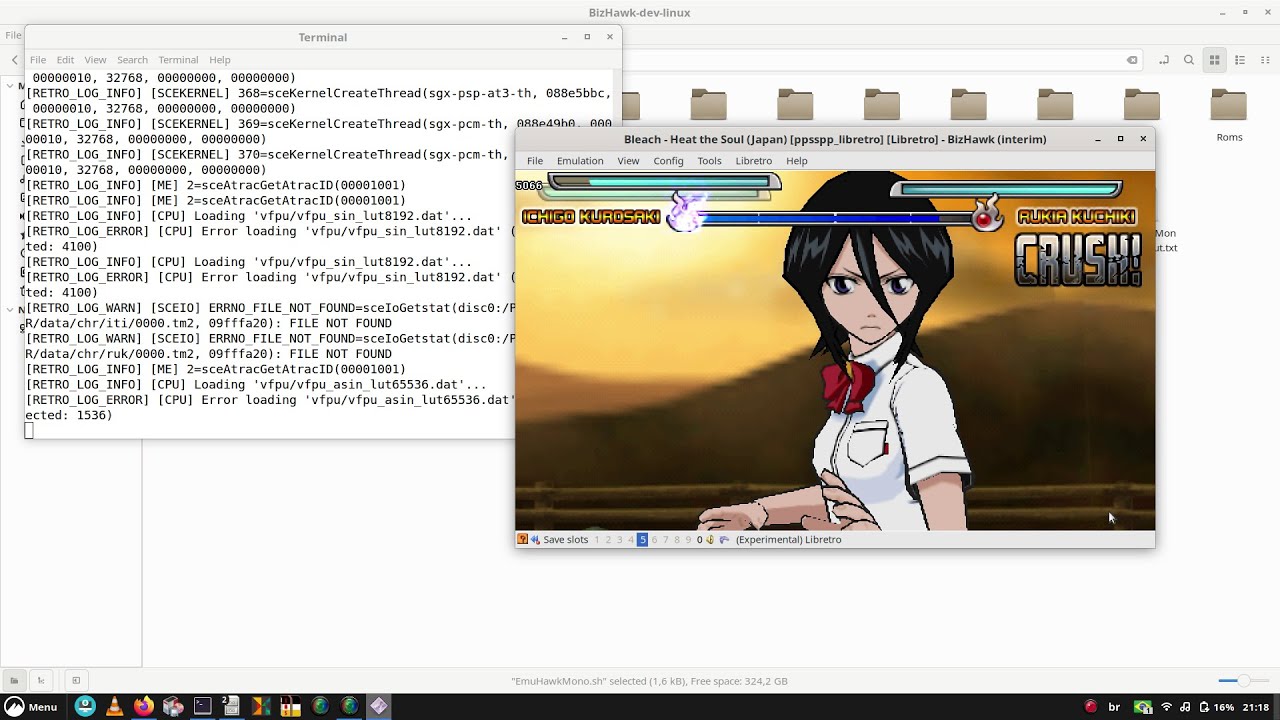
Task: Select save slot 2 in BizHawk status bar
Action: [x=608, y=540]
